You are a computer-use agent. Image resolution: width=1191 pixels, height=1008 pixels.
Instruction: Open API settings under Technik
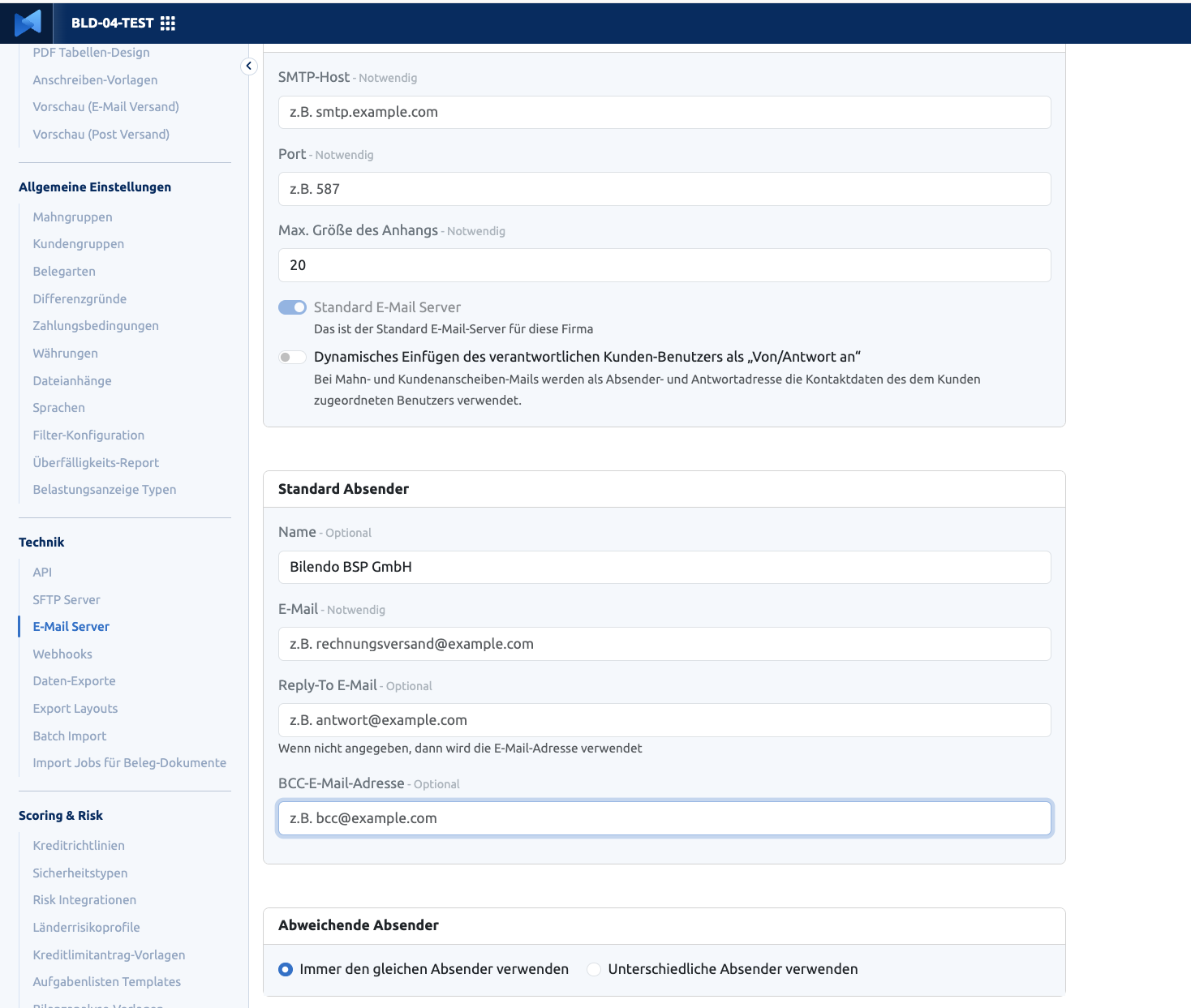pyautogui.click(x=42, y=573)
